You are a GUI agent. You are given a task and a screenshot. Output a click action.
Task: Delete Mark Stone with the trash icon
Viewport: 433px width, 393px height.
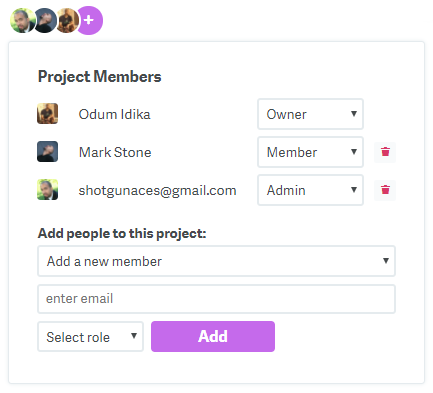[385, 152]
